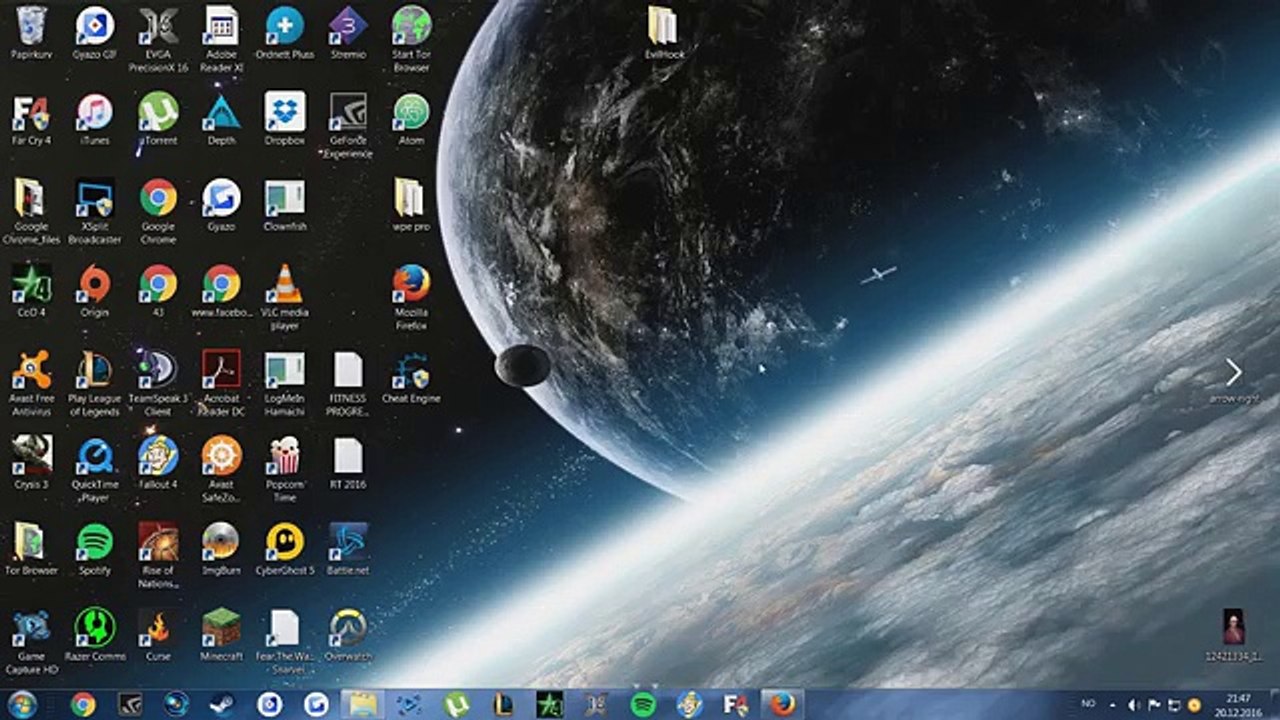Viewport: 1280px width, 720px height.
Task: Open the volume control in the tray
Action: [x=1135, y=705]
